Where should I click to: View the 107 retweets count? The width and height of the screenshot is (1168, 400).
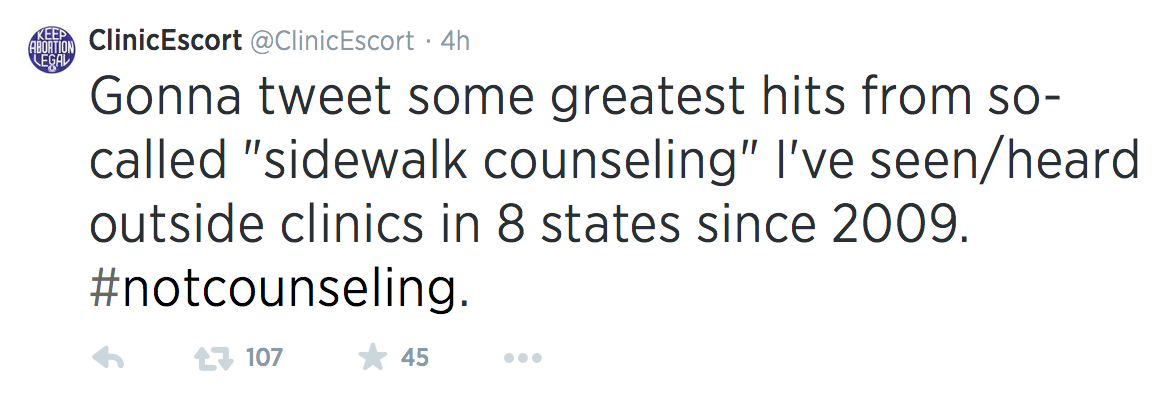[264, 358]
